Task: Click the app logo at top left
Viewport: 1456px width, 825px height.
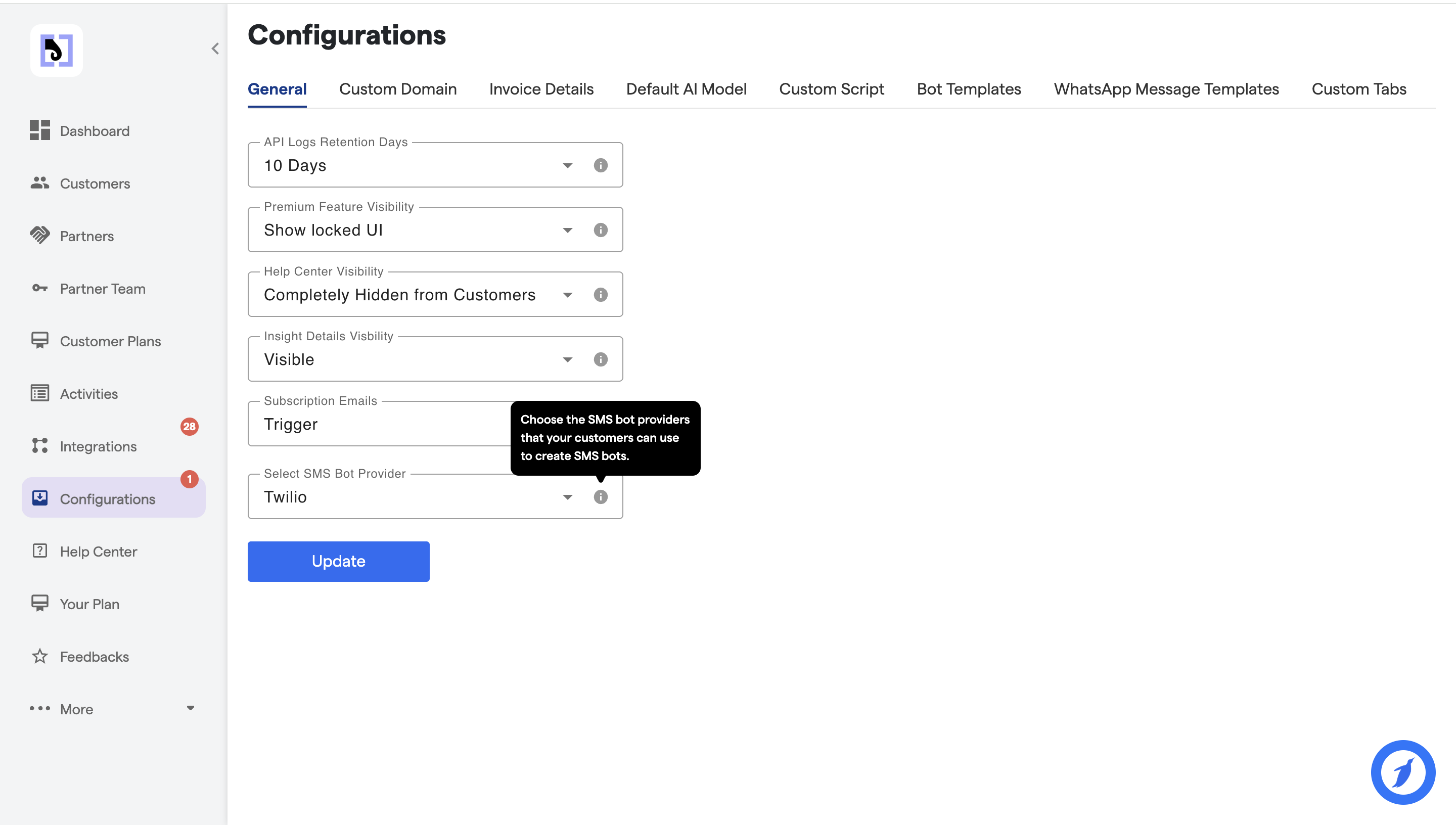Action: pyautogui.click(x=57, y=51)
